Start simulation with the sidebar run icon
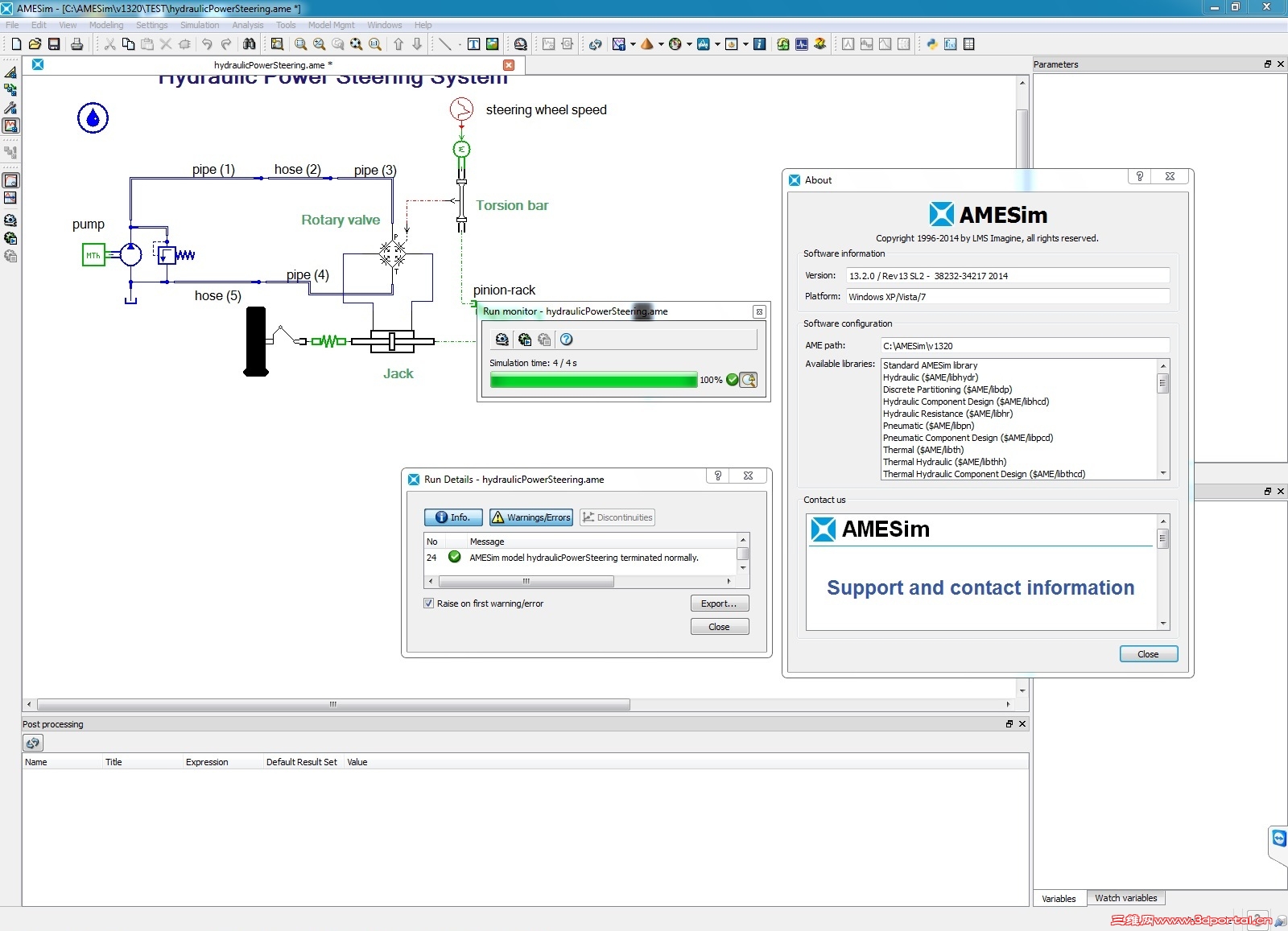This screenshot has width=1288, height=931. click(10, 238)
